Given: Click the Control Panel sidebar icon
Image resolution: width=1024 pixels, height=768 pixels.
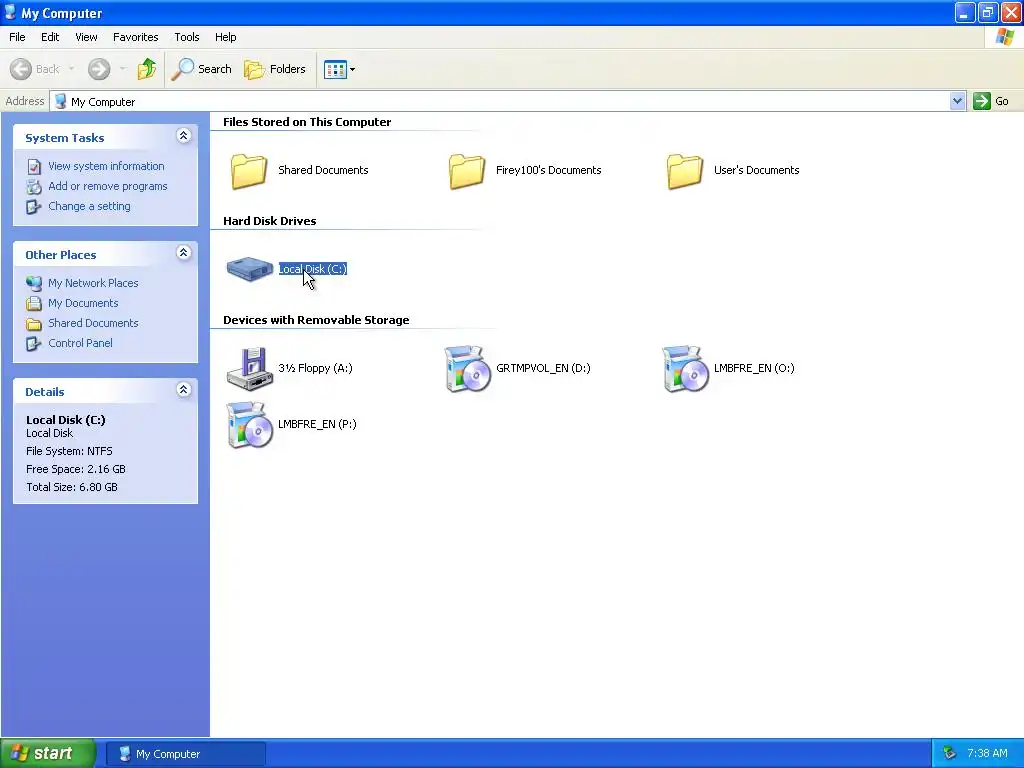Looking at the screenshot, I should pyautogui.click(x=34, y=344).
